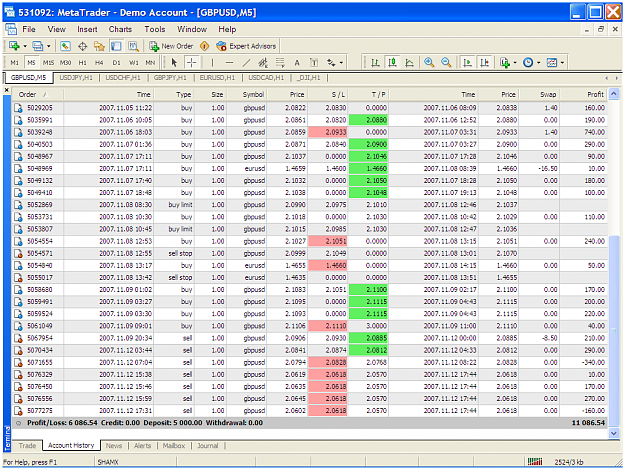
Task: Click the Symbol column header
Action: pyautogui.click(x=247, y=94)
